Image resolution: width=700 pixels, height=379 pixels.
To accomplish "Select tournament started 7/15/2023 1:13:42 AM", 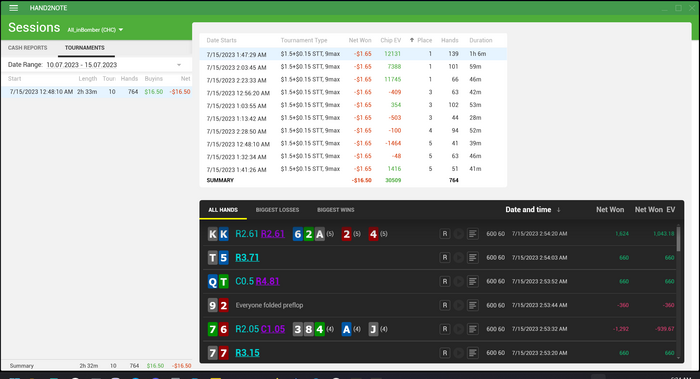I will 353,118.
